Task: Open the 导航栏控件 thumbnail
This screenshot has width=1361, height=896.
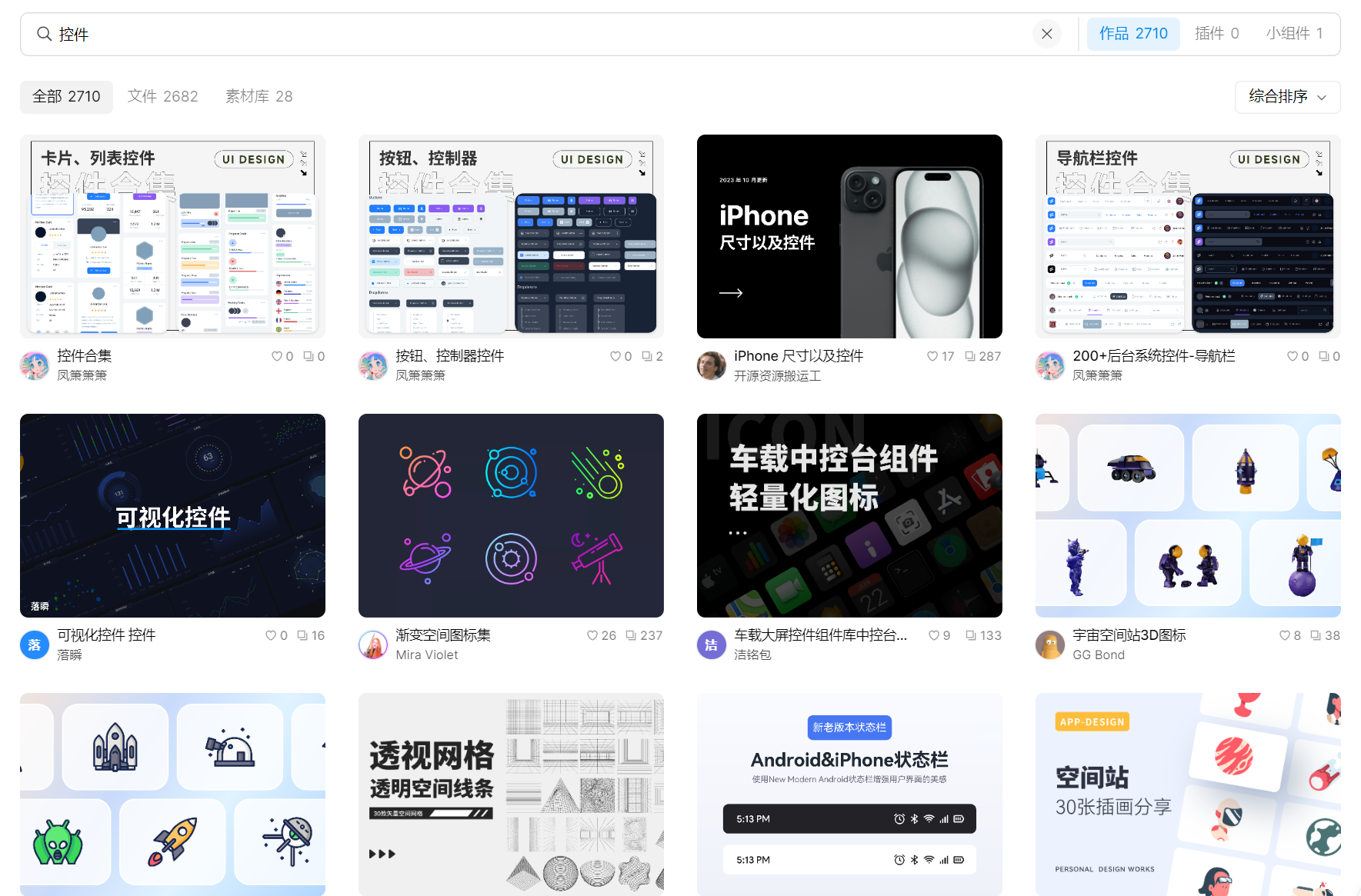Action: point(1188,236)
